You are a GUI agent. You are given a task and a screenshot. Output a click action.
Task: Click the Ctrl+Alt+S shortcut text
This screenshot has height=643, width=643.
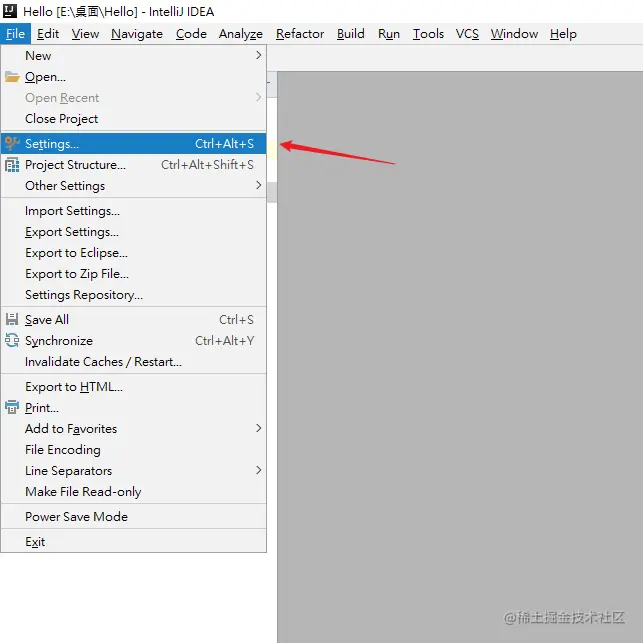[224, 144]
